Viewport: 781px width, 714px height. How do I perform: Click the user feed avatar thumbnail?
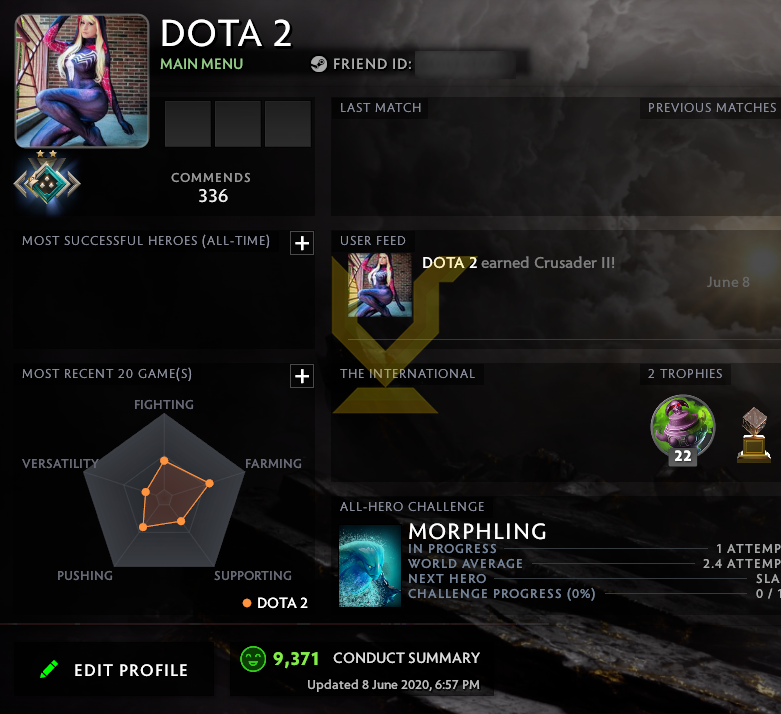coord(380,285)
